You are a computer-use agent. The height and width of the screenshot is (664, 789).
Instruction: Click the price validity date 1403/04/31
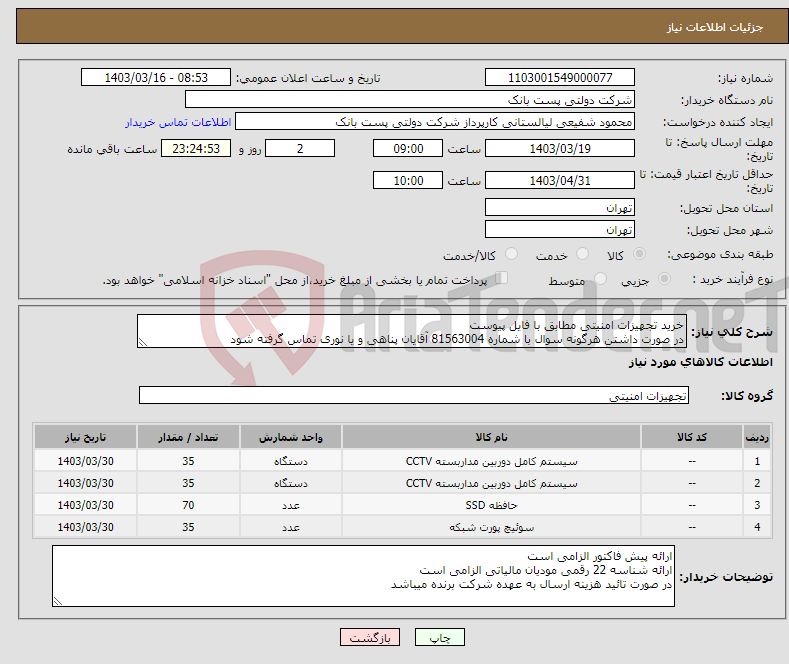tap(560, 180)
